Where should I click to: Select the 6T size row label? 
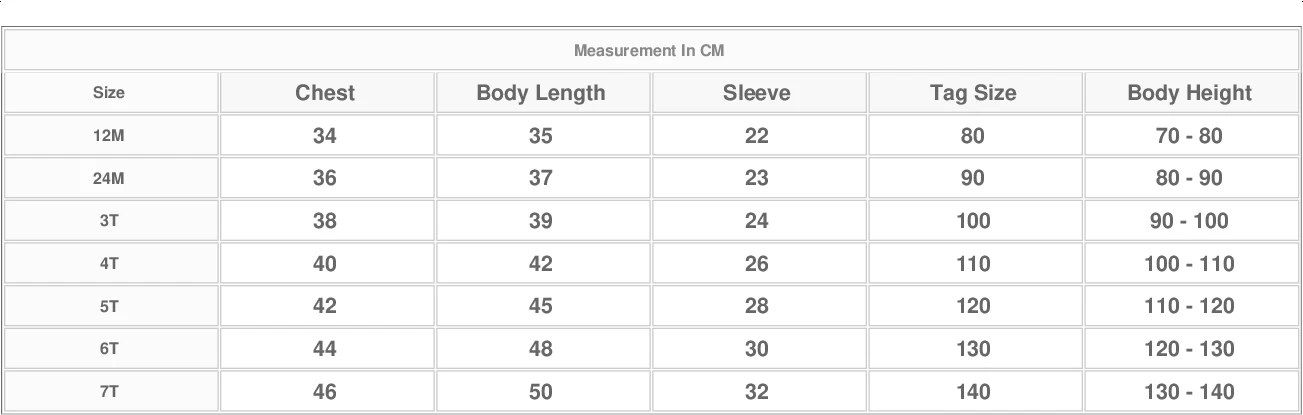coord(109,349)
